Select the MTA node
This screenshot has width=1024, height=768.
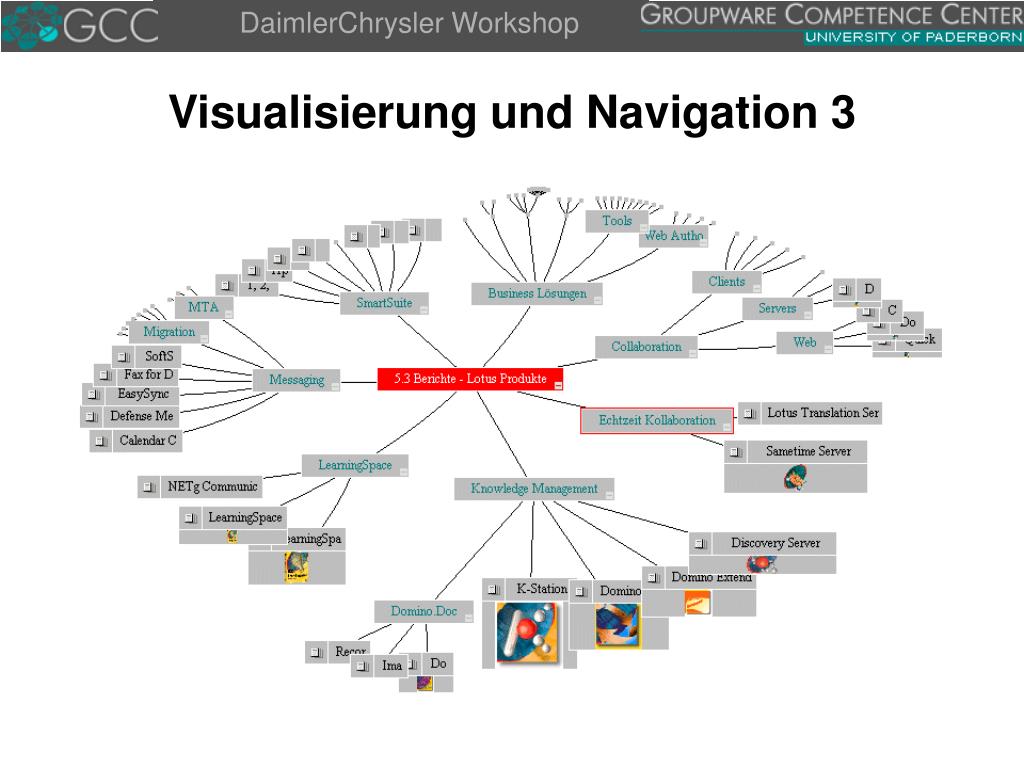click(x=204, y=307)
